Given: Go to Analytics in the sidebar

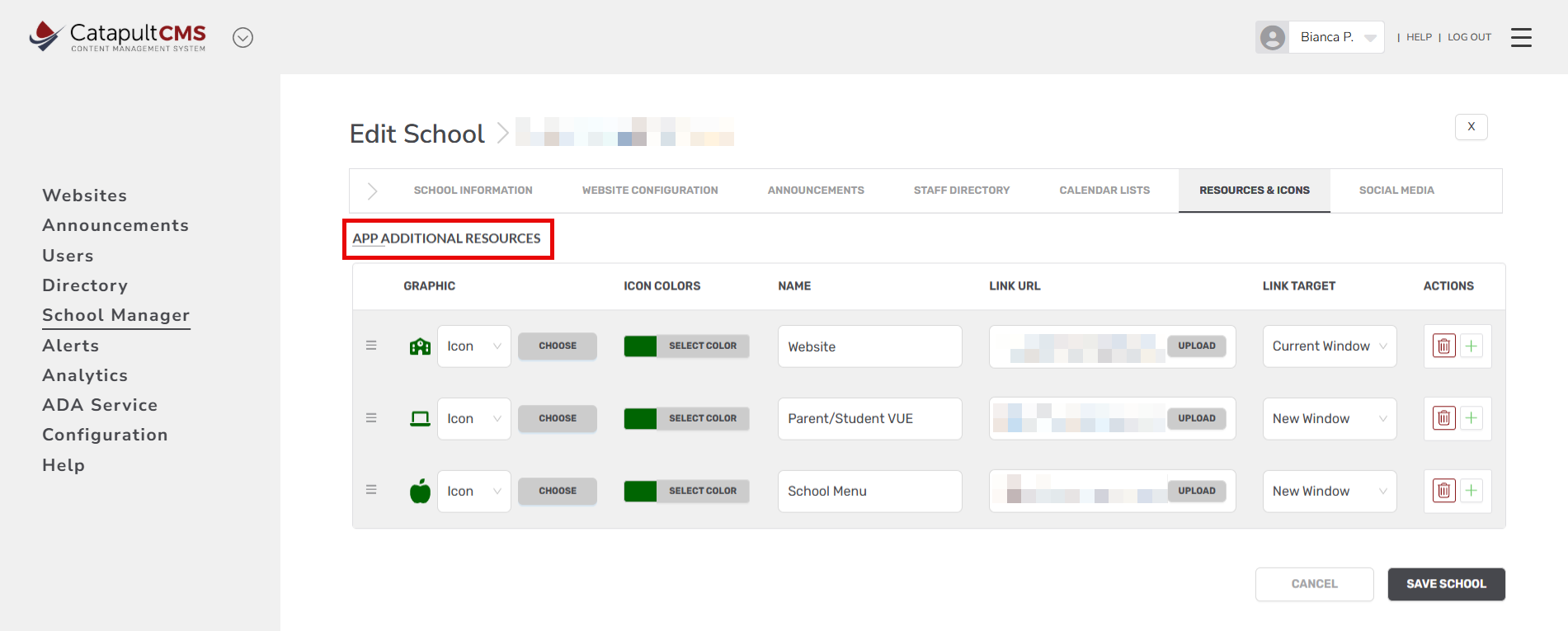Looking at the screenshot, I should (85, 375).
